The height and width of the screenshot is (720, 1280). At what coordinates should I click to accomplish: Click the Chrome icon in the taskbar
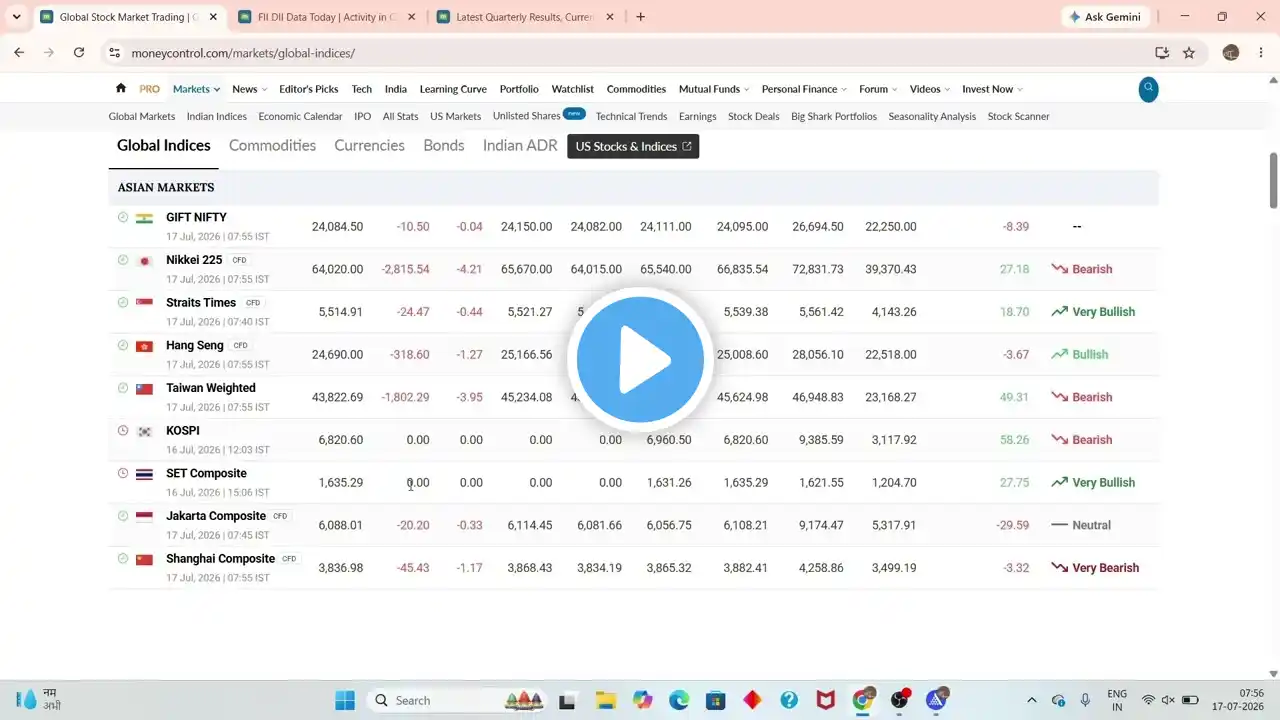(x=863, y=700)
